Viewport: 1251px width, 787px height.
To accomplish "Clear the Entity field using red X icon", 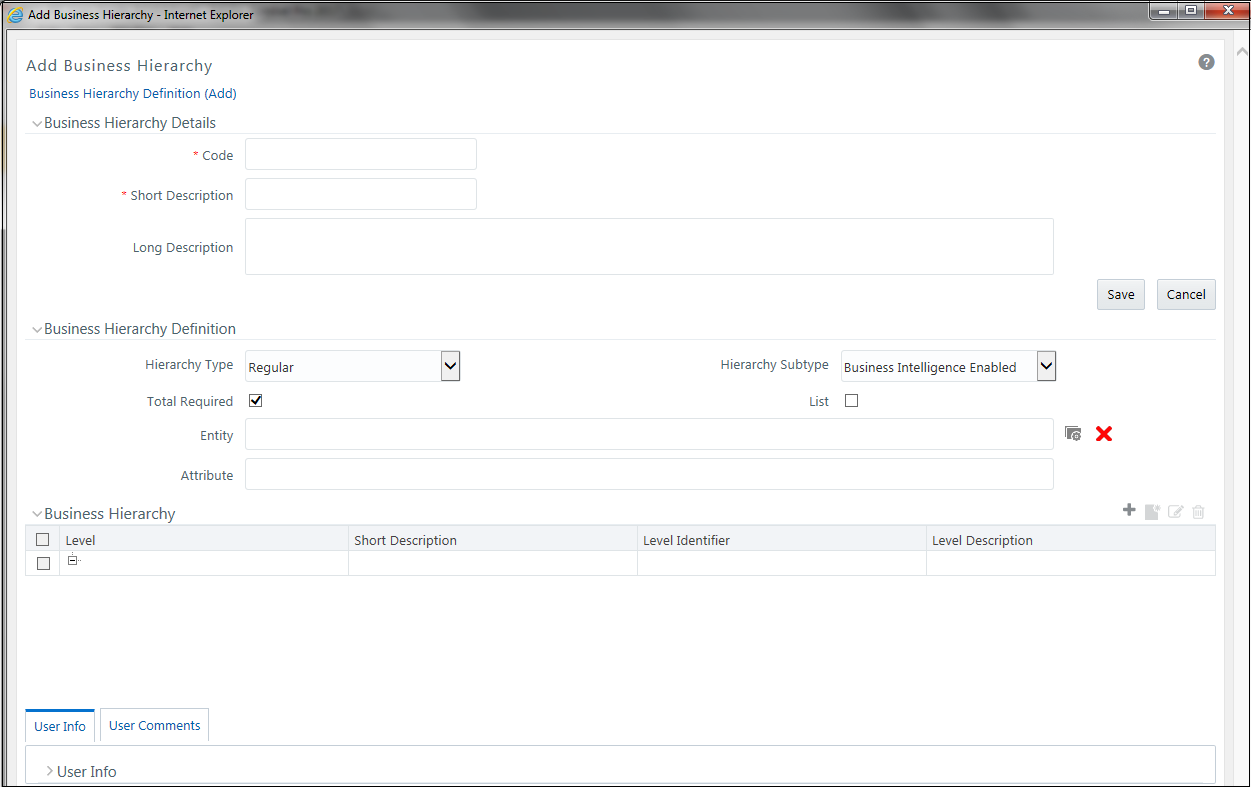I will click(x=1103, y=434).
